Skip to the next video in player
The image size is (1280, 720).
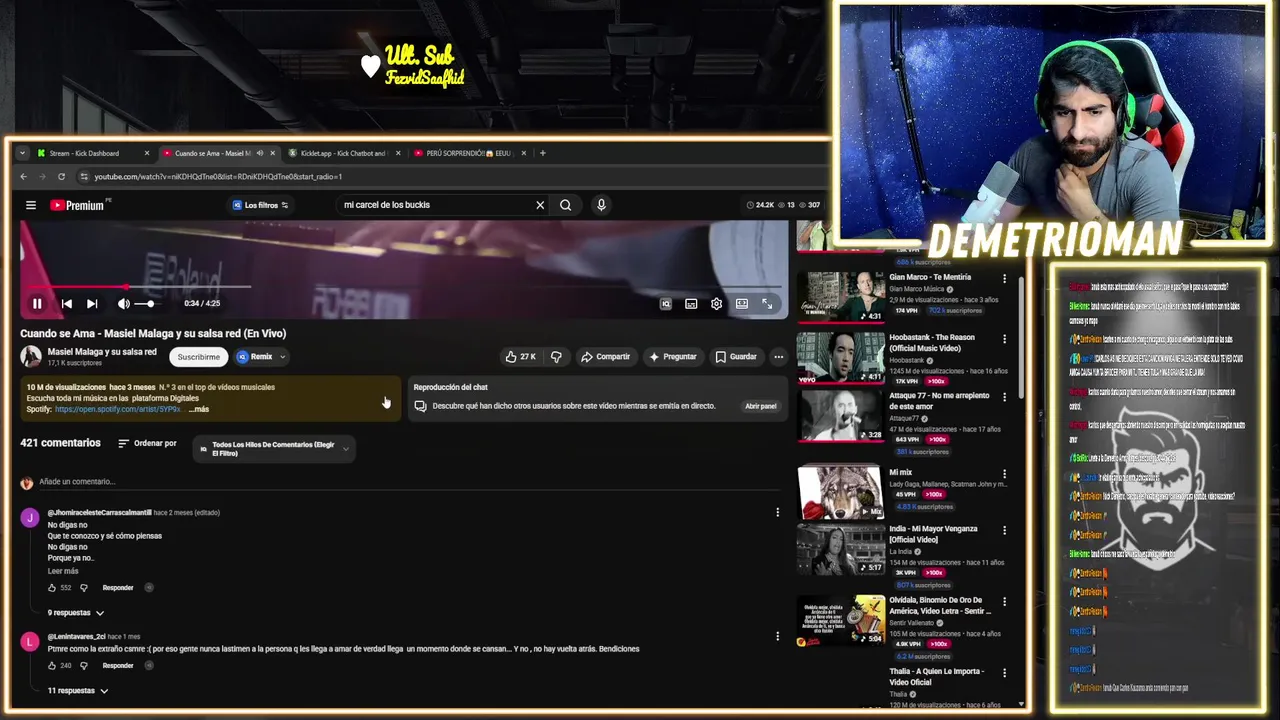tap(92, 304)
